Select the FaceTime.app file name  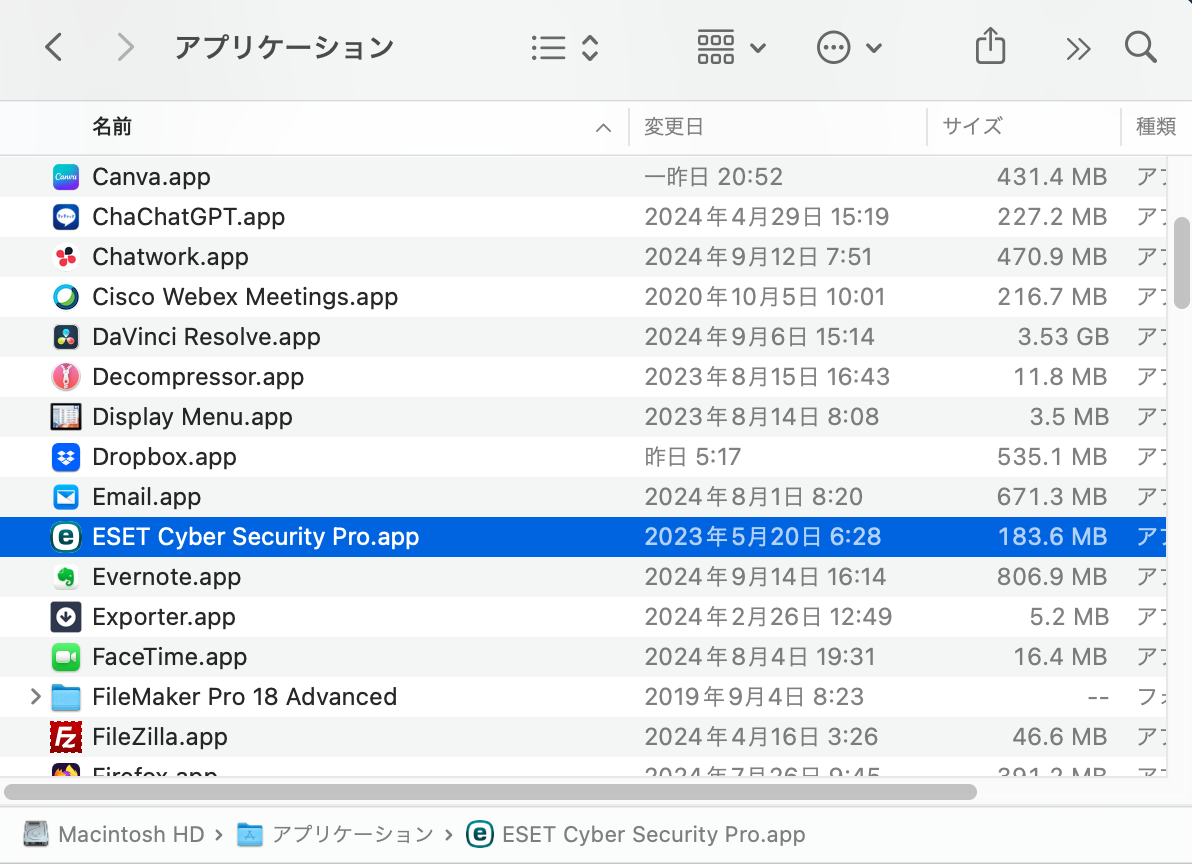pyautogui.click(x=170, y=657)
